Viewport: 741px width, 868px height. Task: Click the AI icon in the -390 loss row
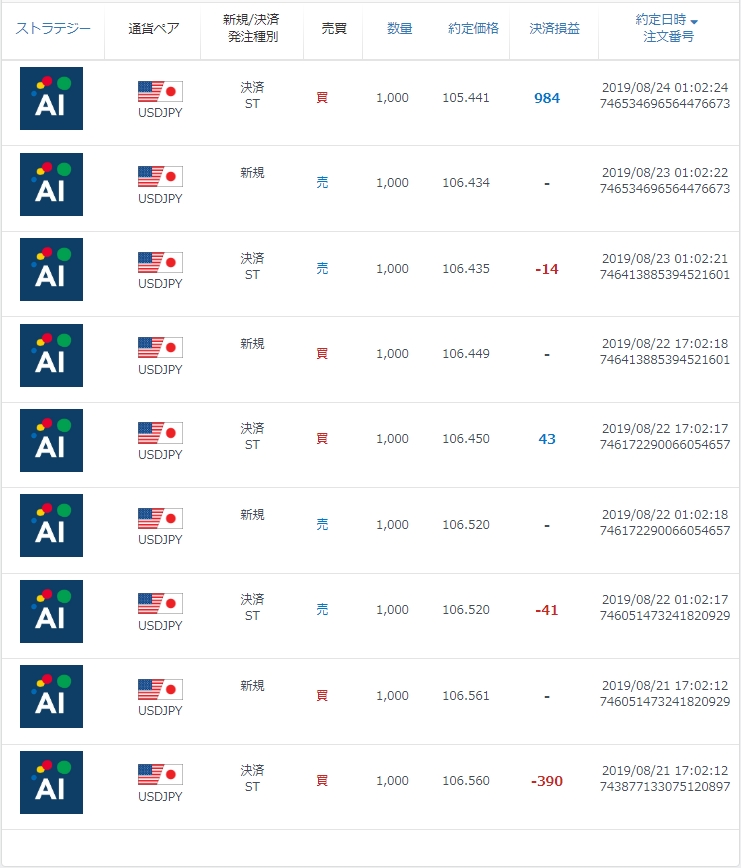[x=51, y=782]
